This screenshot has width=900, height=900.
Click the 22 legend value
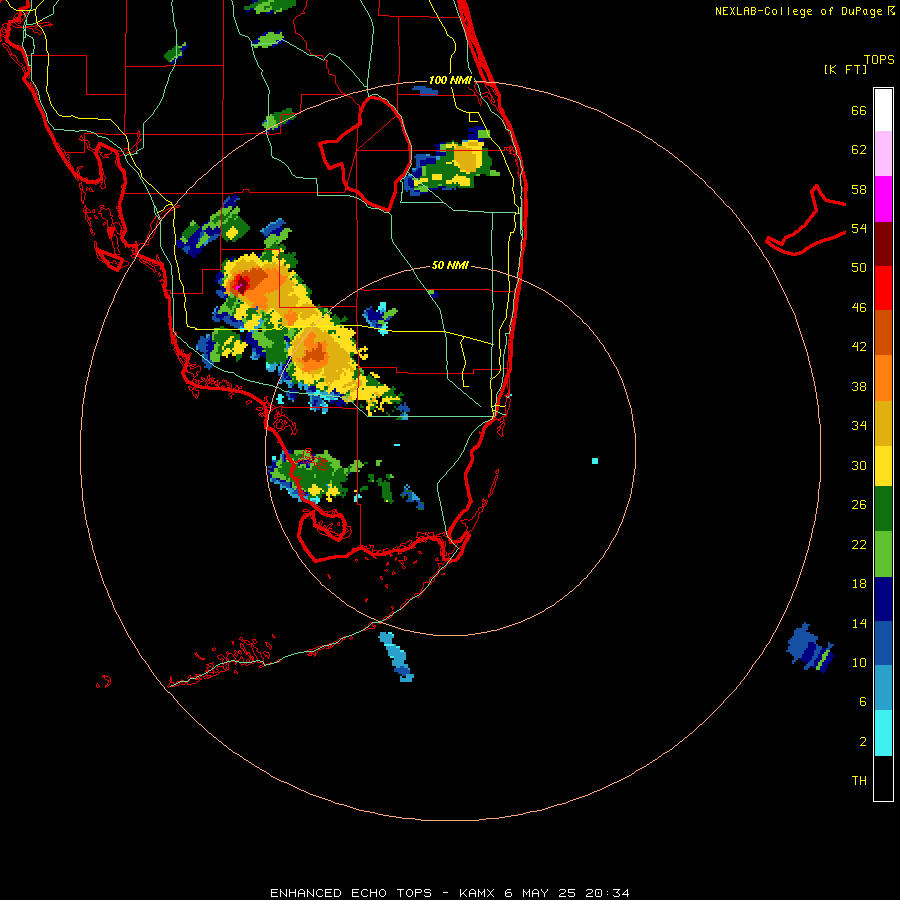(x=859, y=544)
